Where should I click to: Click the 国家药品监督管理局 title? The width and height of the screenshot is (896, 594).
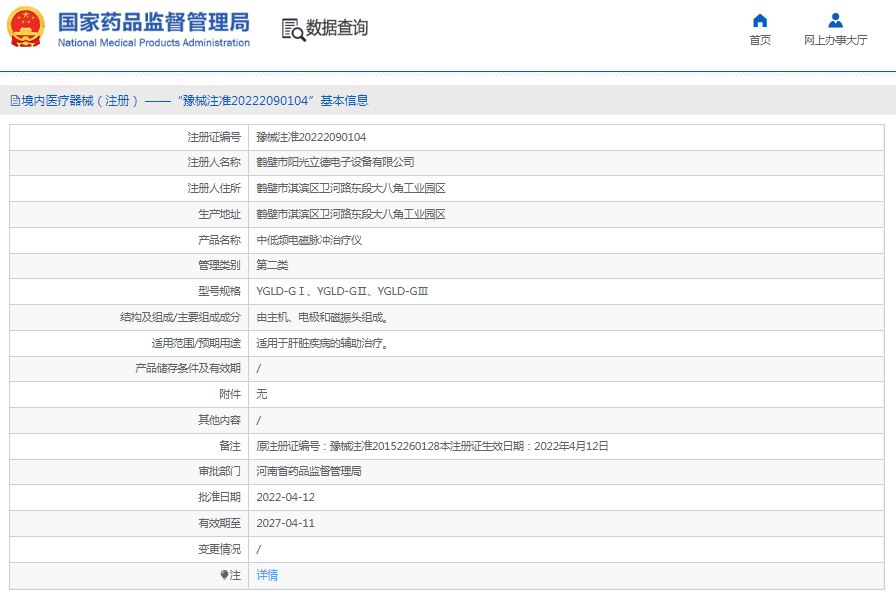[154, 22]
